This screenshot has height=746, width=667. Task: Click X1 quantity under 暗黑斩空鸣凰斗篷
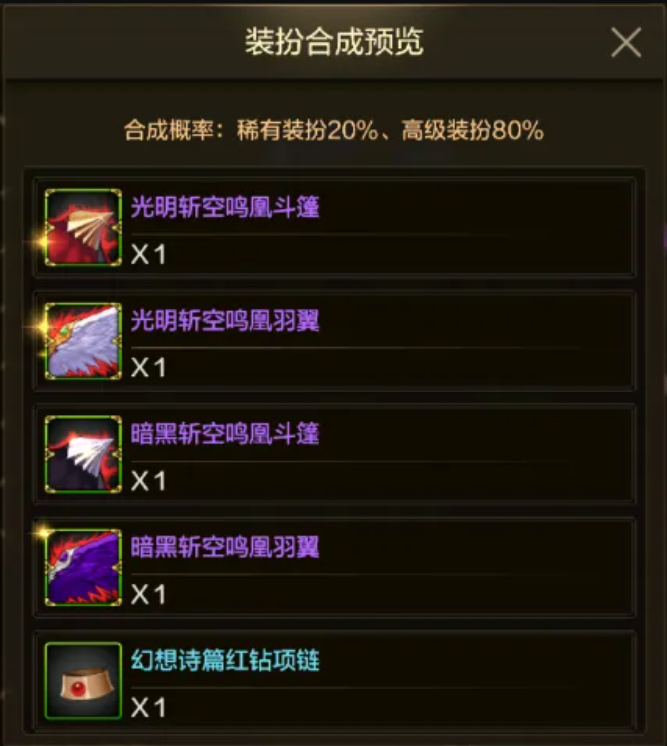point(148,481)
